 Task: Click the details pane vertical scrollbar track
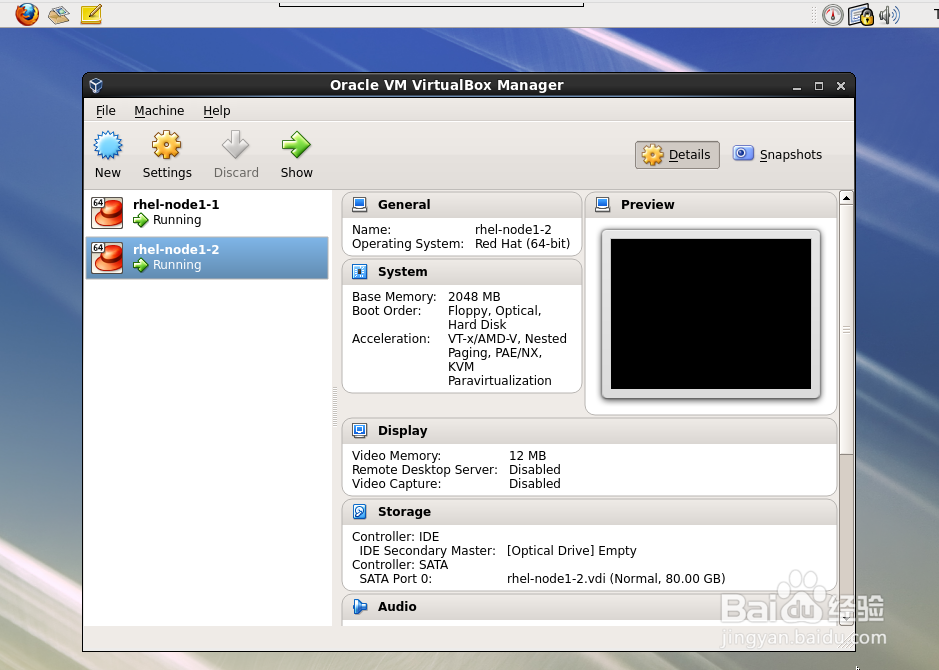click(846, 533)
